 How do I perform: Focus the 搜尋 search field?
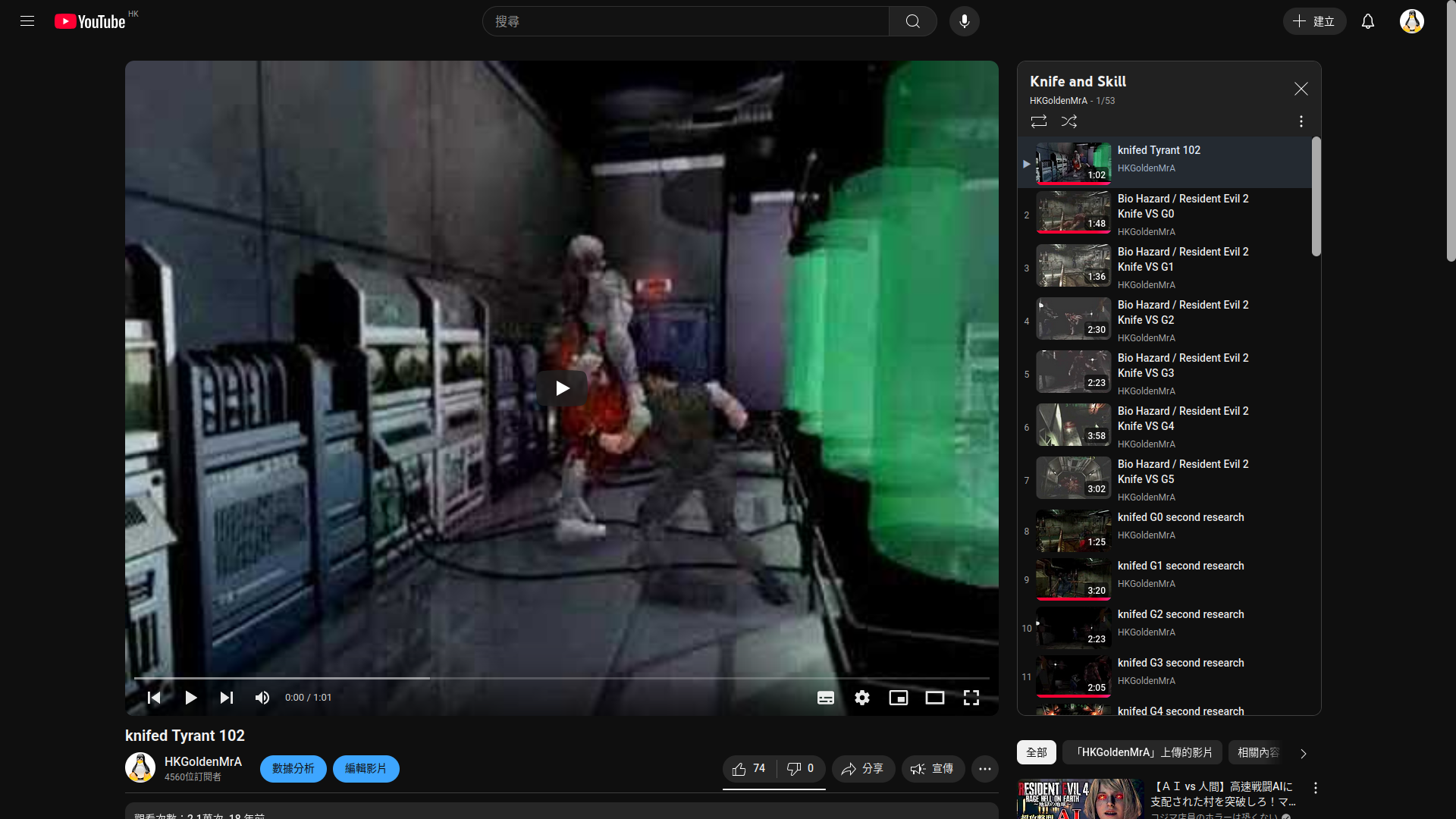pyautogui.click(x=686, y=21)
